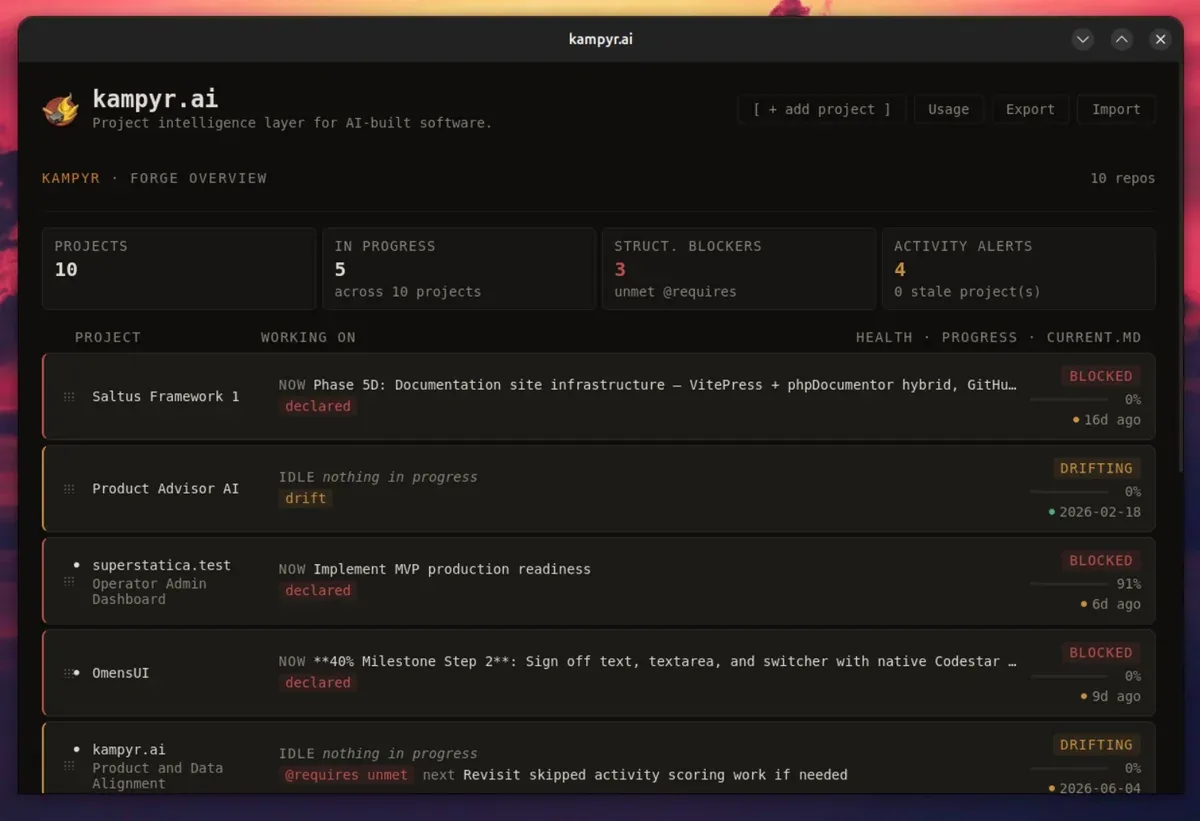The image size is (1200, 821).
Task: Click the DRIFTING badge on kampyr.ai row
Action: [1096, 744]
